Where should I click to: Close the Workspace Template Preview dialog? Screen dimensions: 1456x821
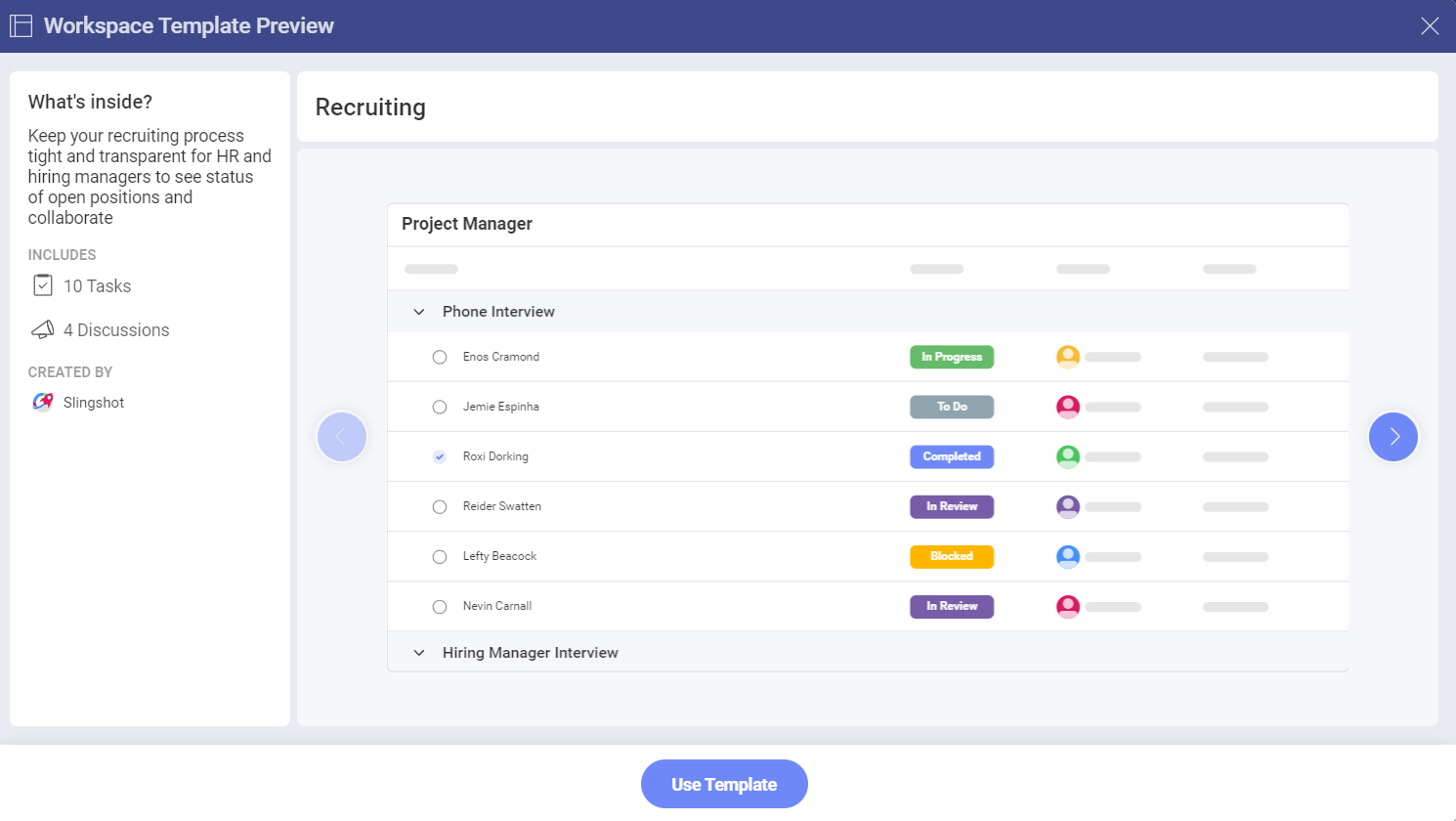[x=1430, y=26]
